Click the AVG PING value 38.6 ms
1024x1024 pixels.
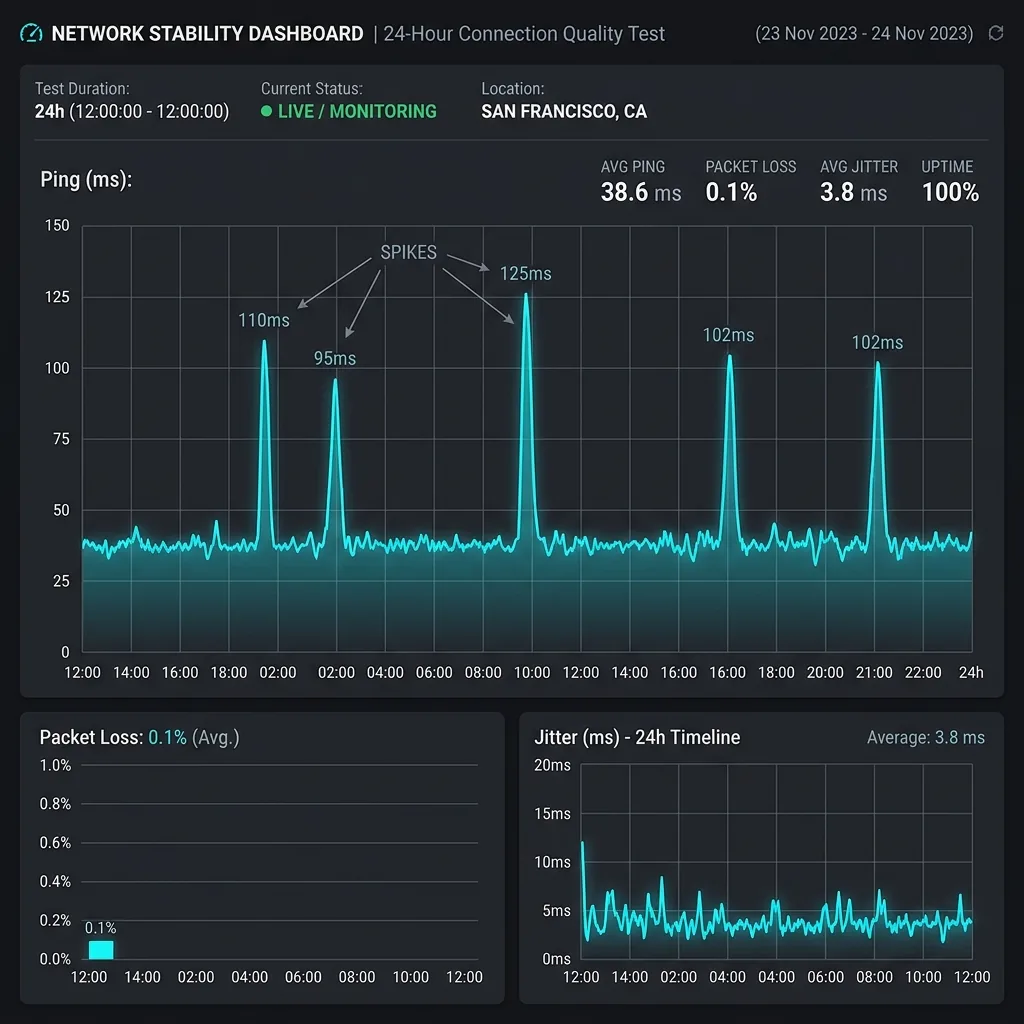[641, 192]
